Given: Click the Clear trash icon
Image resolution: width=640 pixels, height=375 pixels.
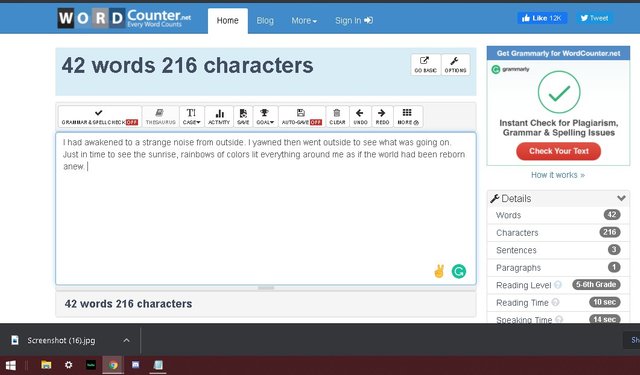Looking at the screenshot, I should tap(337, 116).
